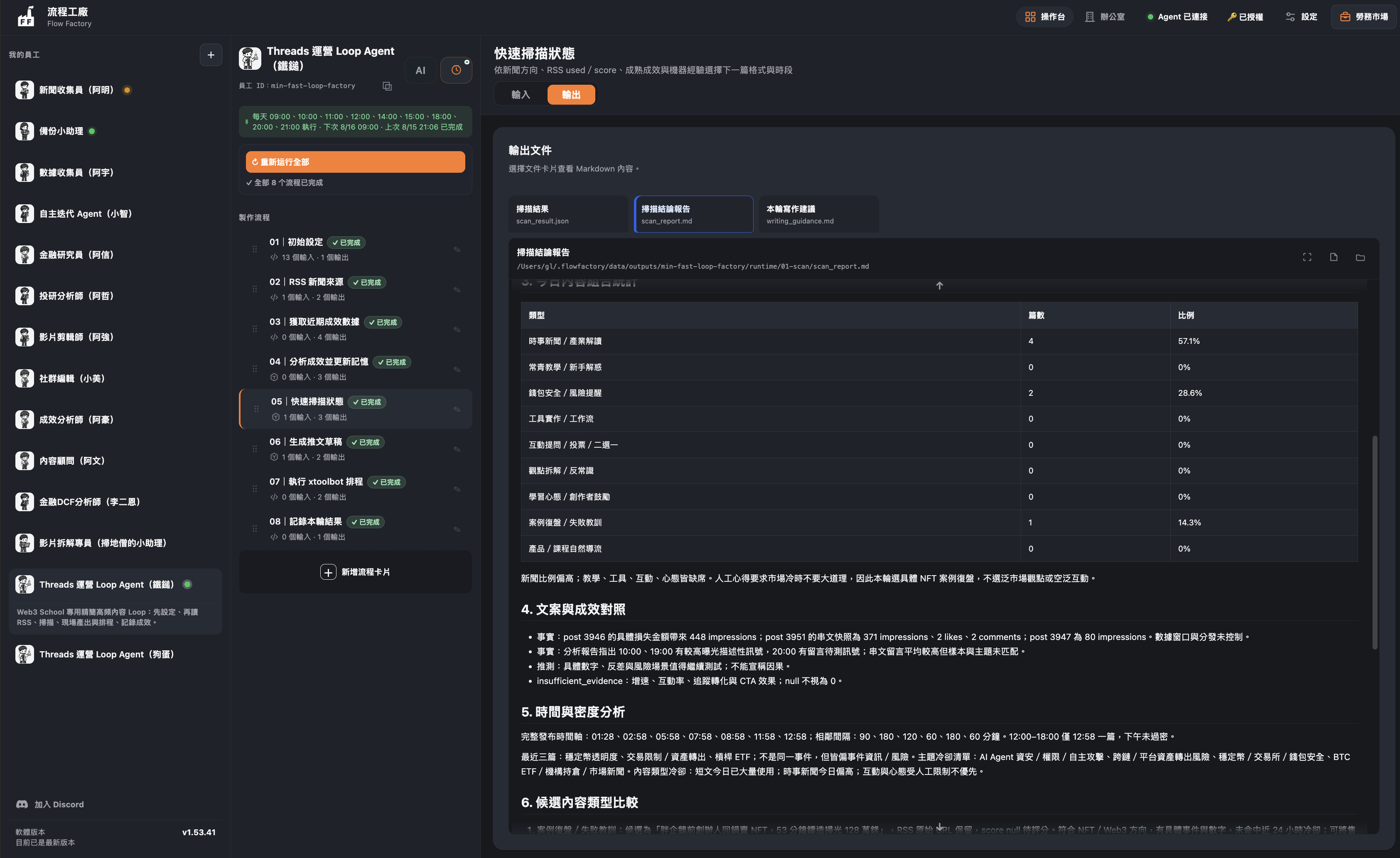The image size is (1400, 858).
Task: Click the 時事新聞 / 產業解讀 table cell
Action: pyautogui.click(x=771, y=341)
